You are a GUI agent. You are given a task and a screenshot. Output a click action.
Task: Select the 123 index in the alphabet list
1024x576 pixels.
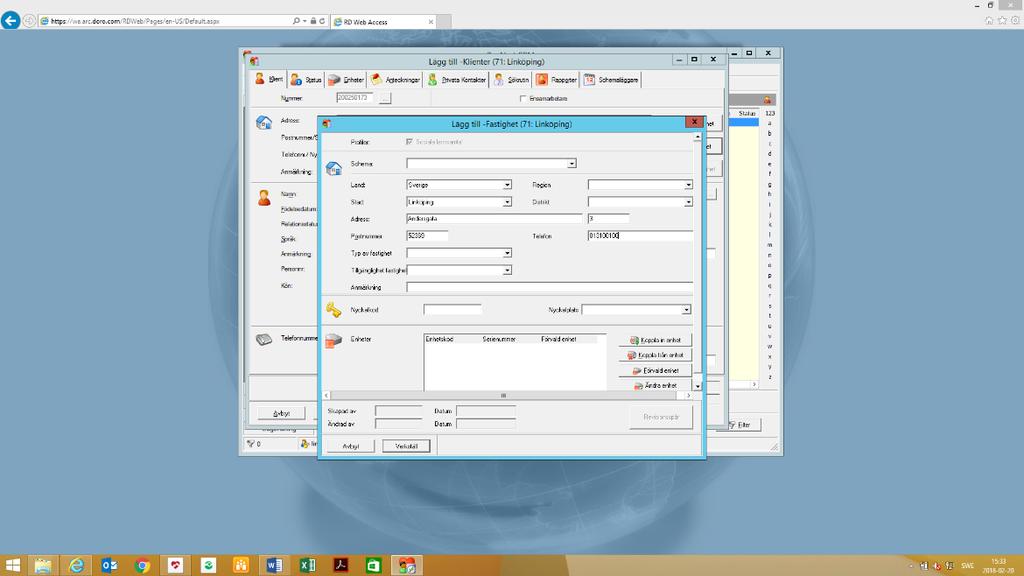pyautogui.click(x=769, y=114)
